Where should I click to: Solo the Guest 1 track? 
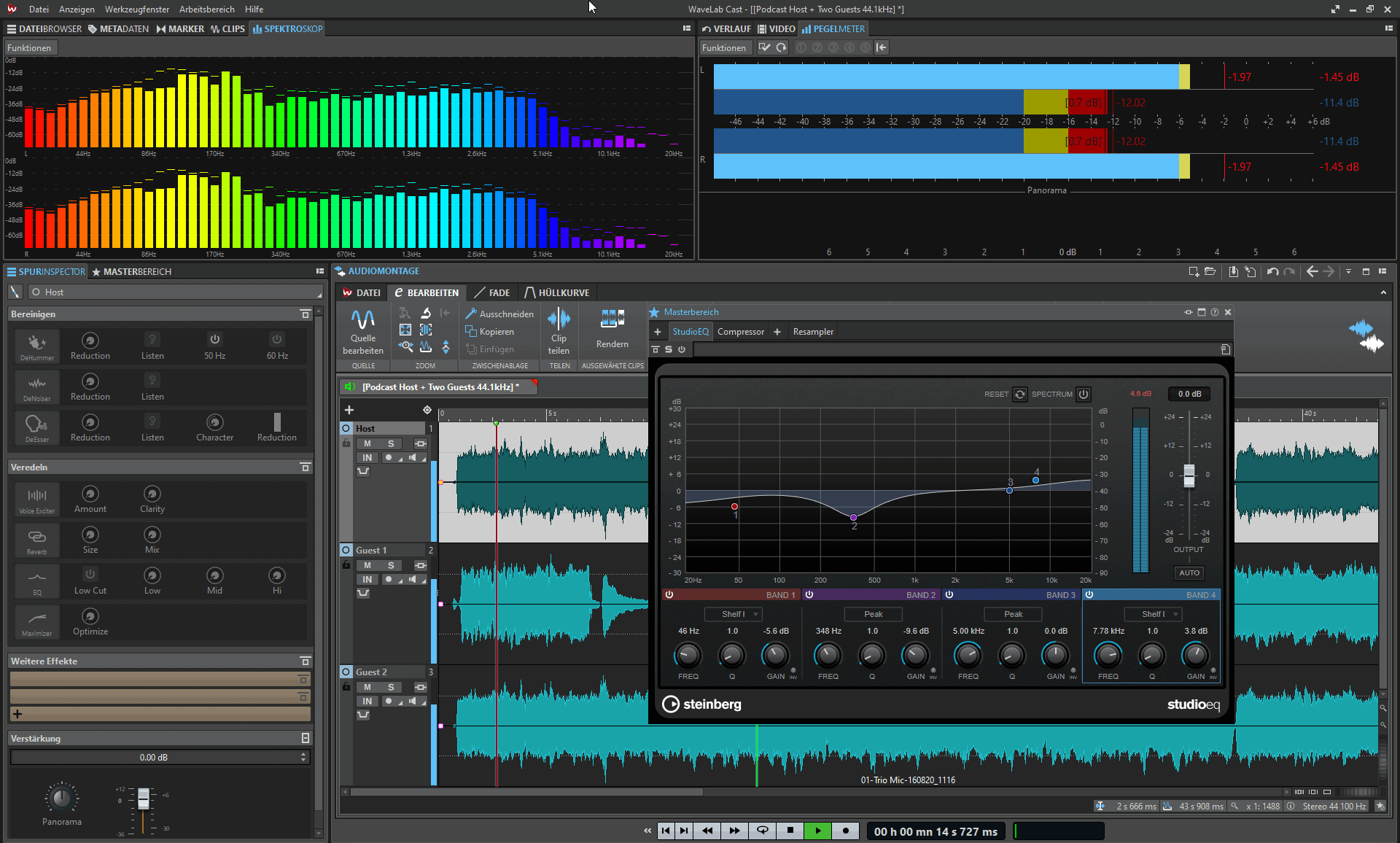(390, 565)
